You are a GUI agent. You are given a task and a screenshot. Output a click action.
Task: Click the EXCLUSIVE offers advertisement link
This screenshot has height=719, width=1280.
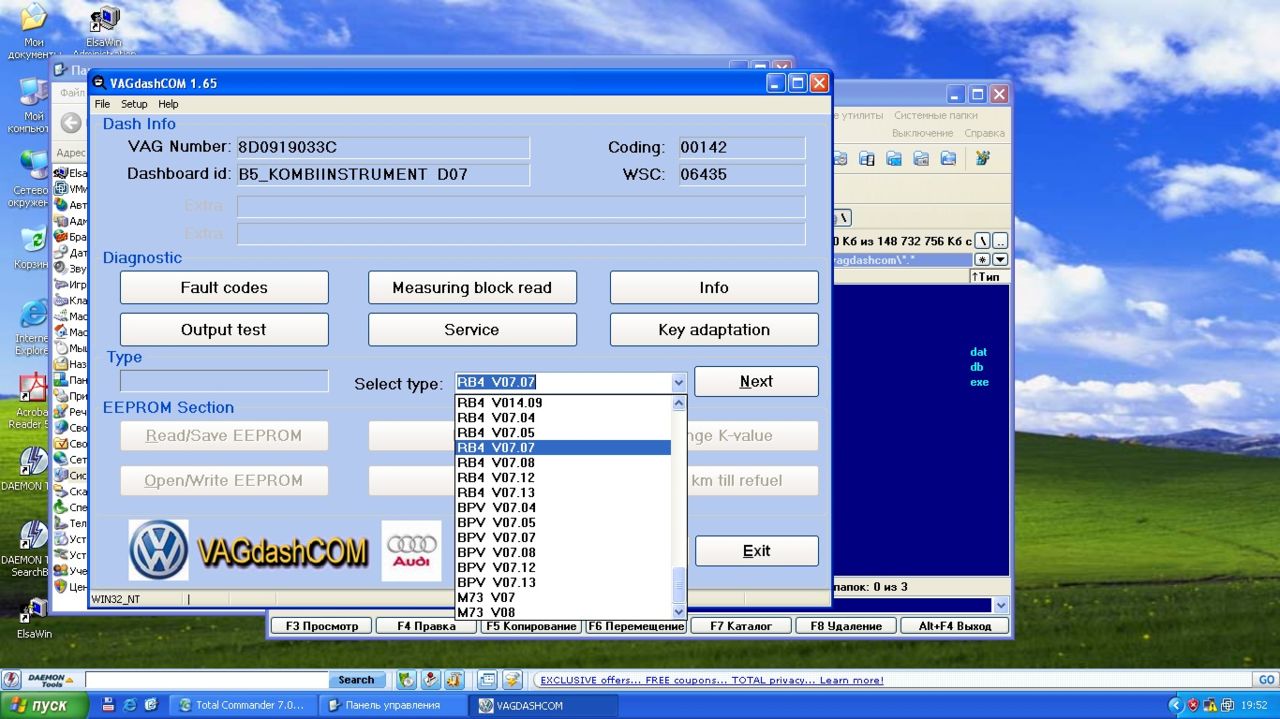(x=712, y=680)
